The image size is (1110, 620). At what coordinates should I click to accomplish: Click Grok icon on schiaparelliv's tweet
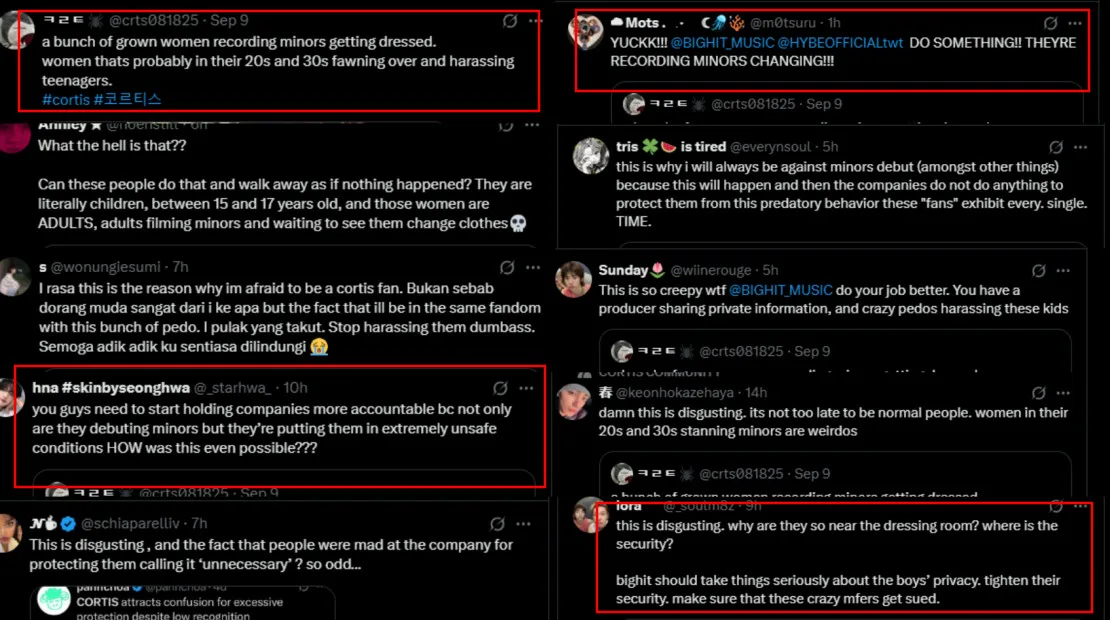point(497,524)
